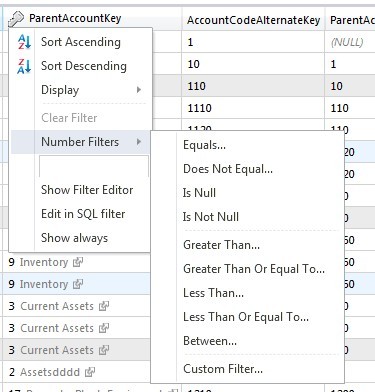
Task: Select Edit in SQL filter
Action: tap(83, 214)
